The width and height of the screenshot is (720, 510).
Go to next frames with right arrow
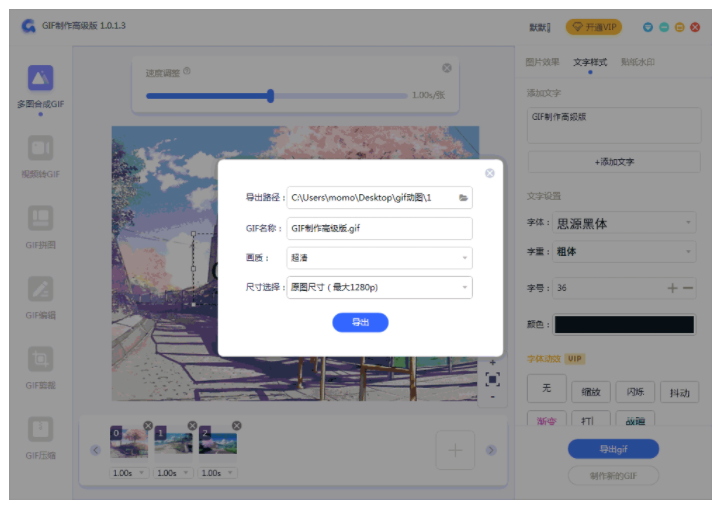pyautogui.click(x=491, y=450)
